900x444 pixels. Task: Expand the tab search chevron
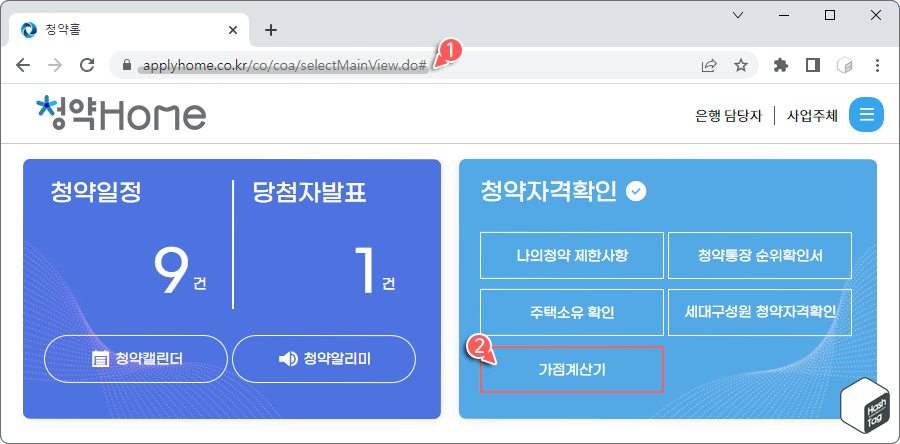739,15
